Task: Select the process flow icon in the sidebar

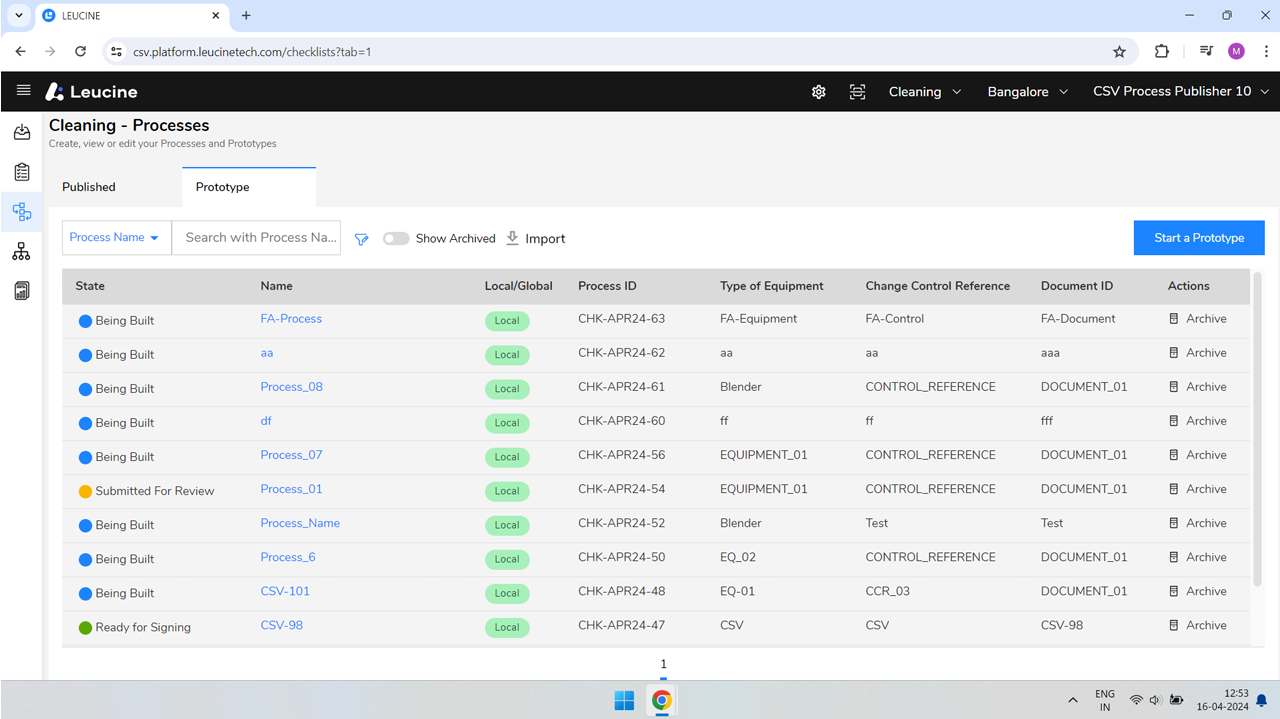Action: click(x=21, y=211)
